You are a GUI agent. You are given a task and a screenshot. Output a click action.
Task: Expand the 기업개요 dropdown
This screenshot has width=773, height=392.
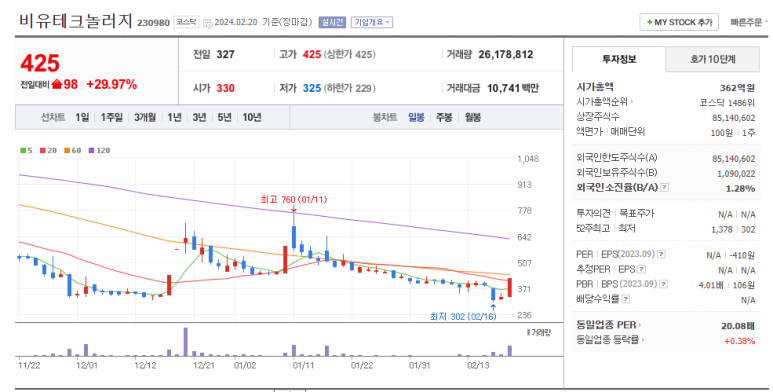click(x=372, y=22)
